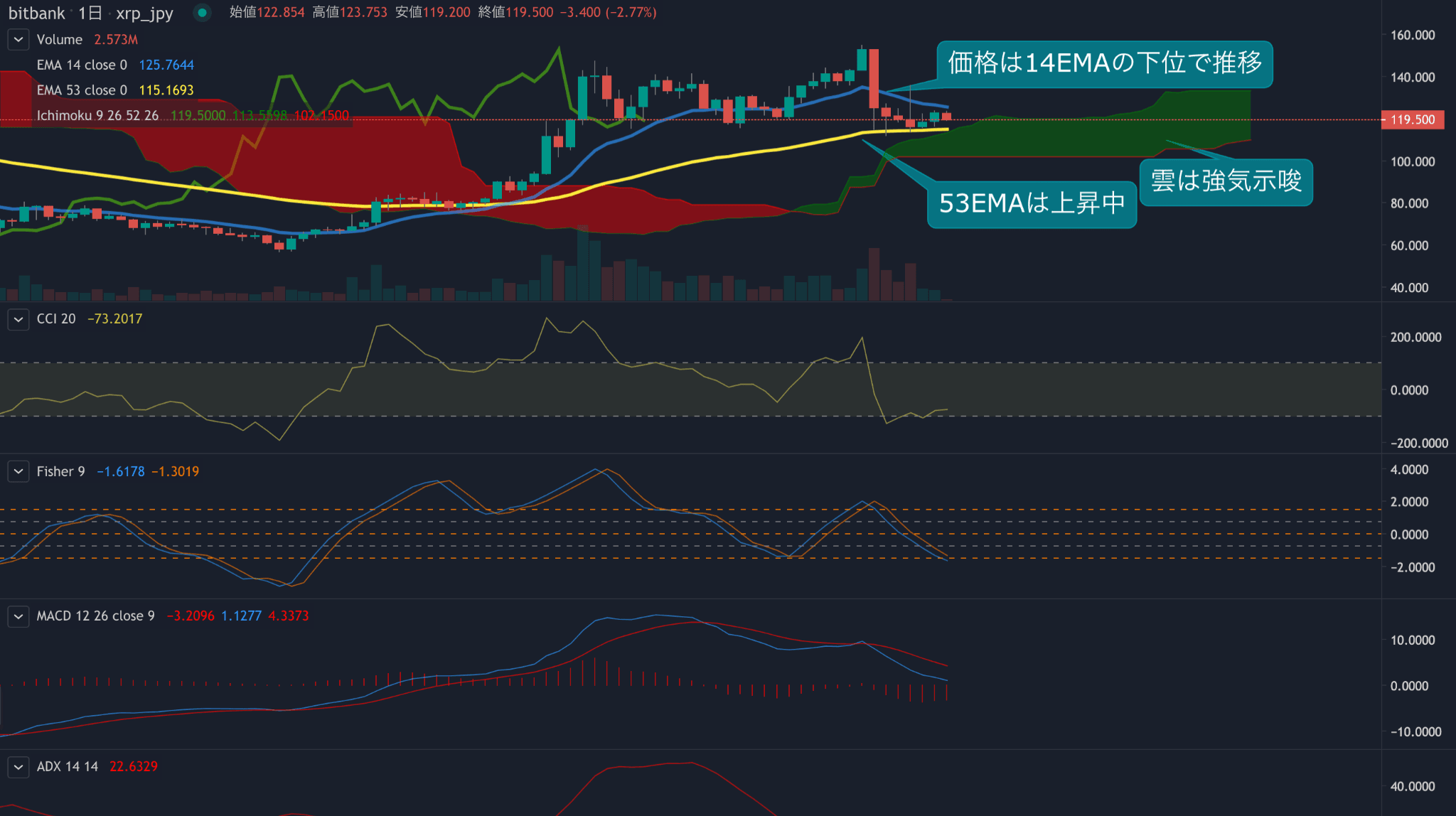Toggle visibility of the Fisher 9 indicator

tap(60, 471)
